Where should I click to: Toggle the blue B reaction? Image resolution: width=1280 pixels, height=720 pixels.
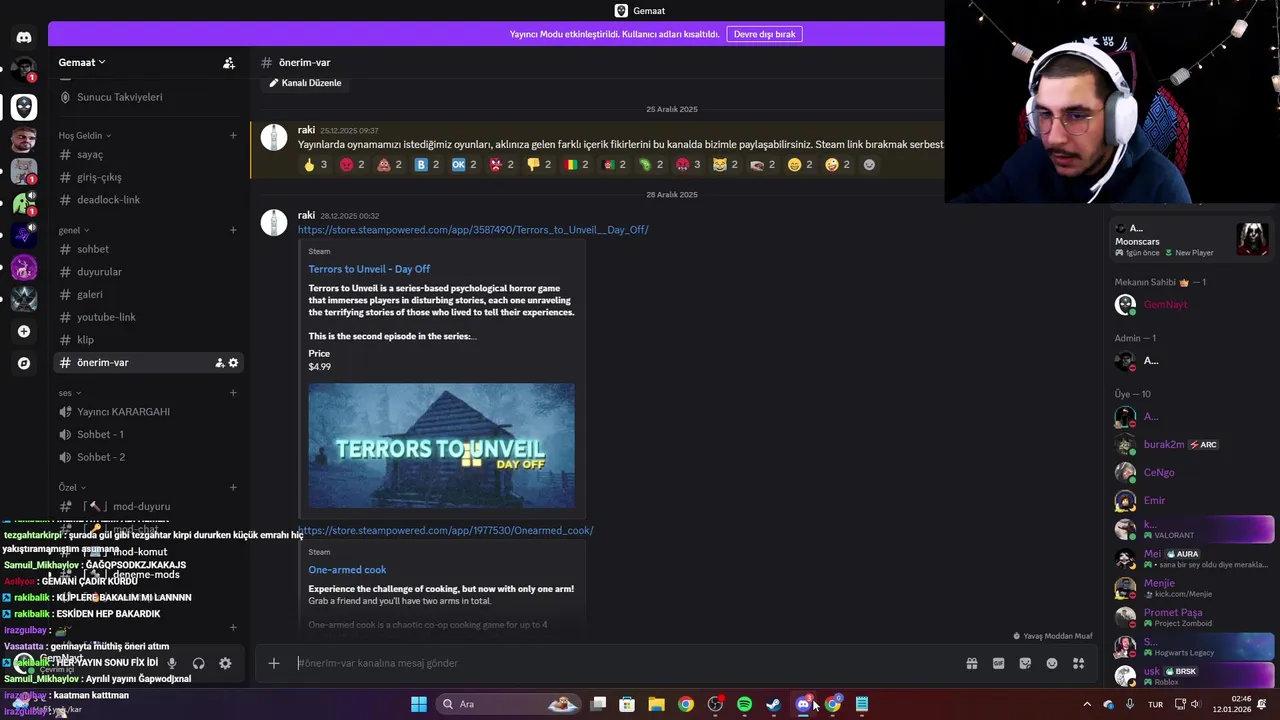pyautogui.click(x=427, y=165)
